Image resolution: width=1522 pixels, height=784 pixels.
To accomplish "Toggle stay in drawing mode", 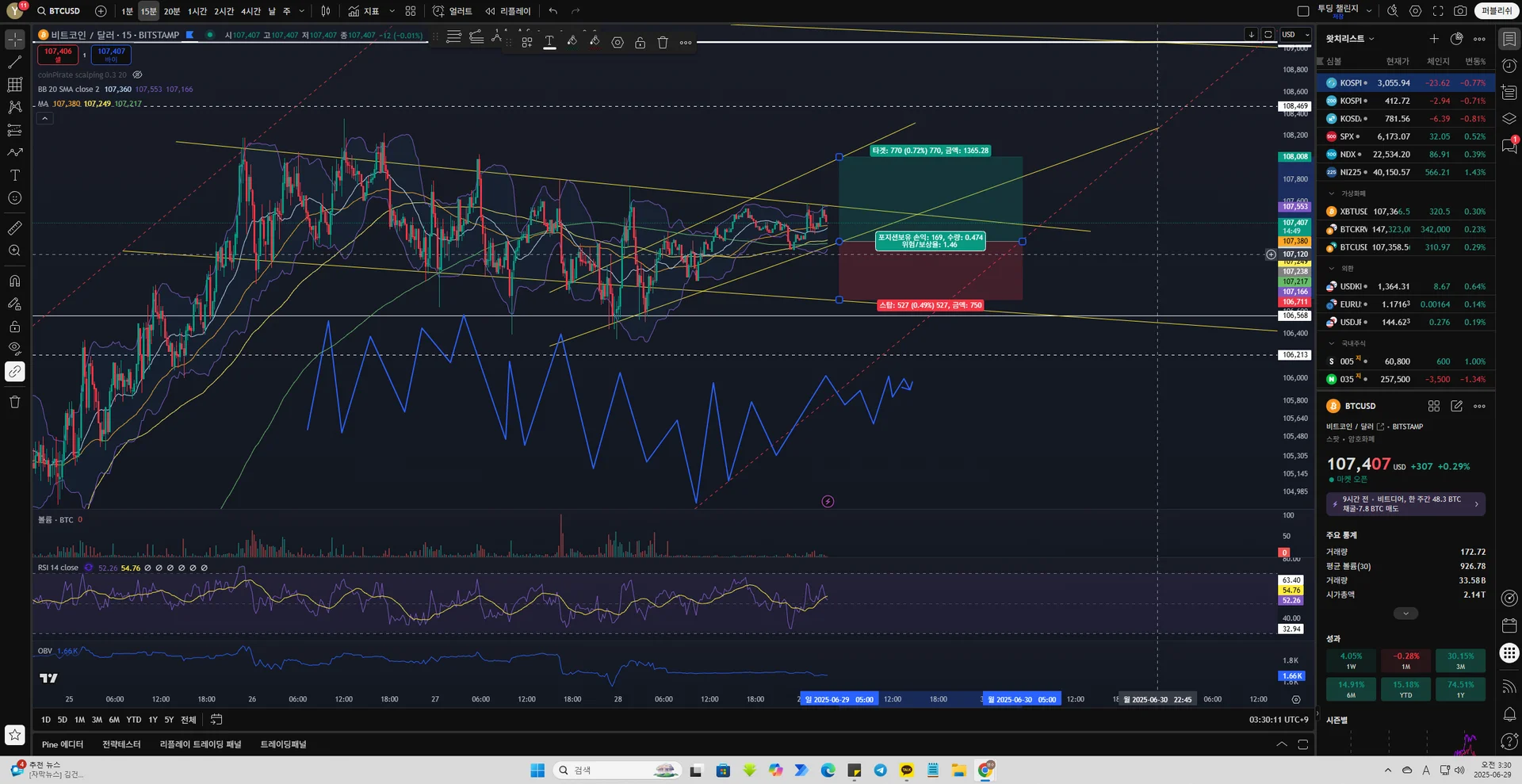I will 15,304.
